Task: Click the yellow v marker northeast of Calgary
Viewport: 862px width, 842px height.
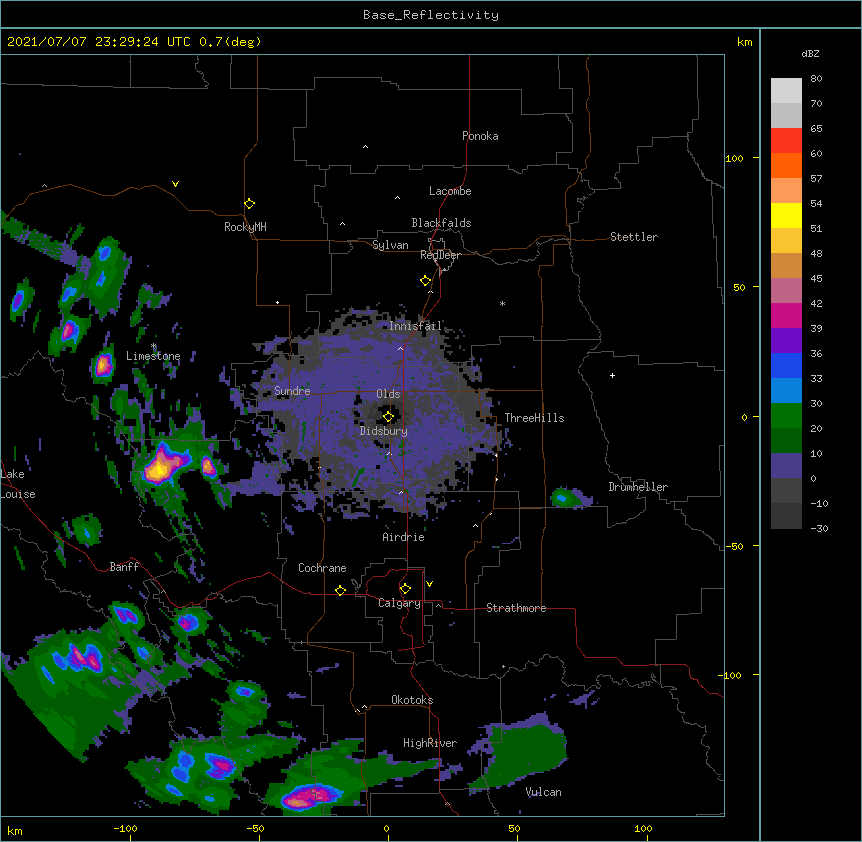Action: click(429, 584)
